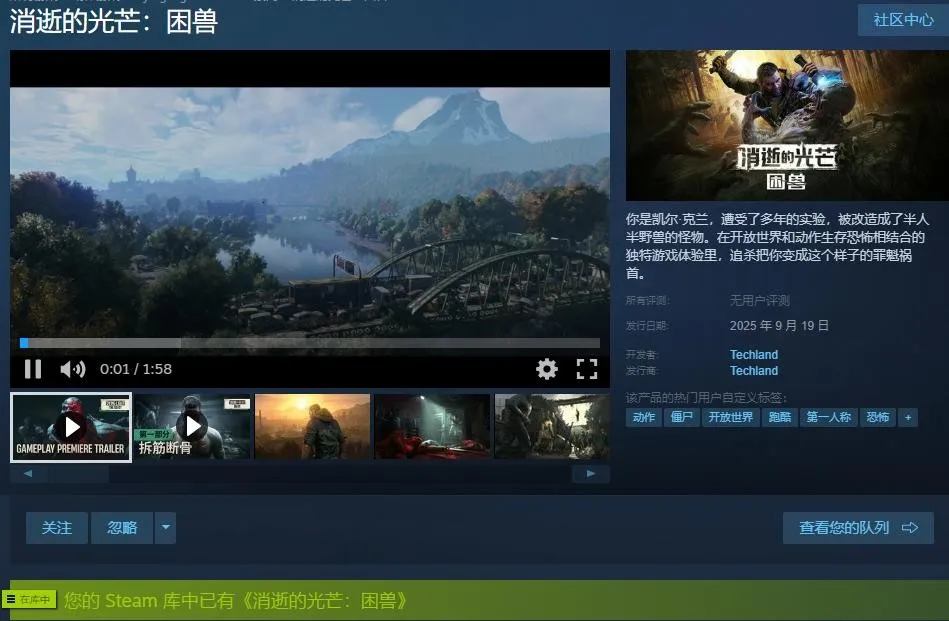Screen dimensions: 949x621
Task: Pause the gameplay trailer video
Action: coord(33,369)
